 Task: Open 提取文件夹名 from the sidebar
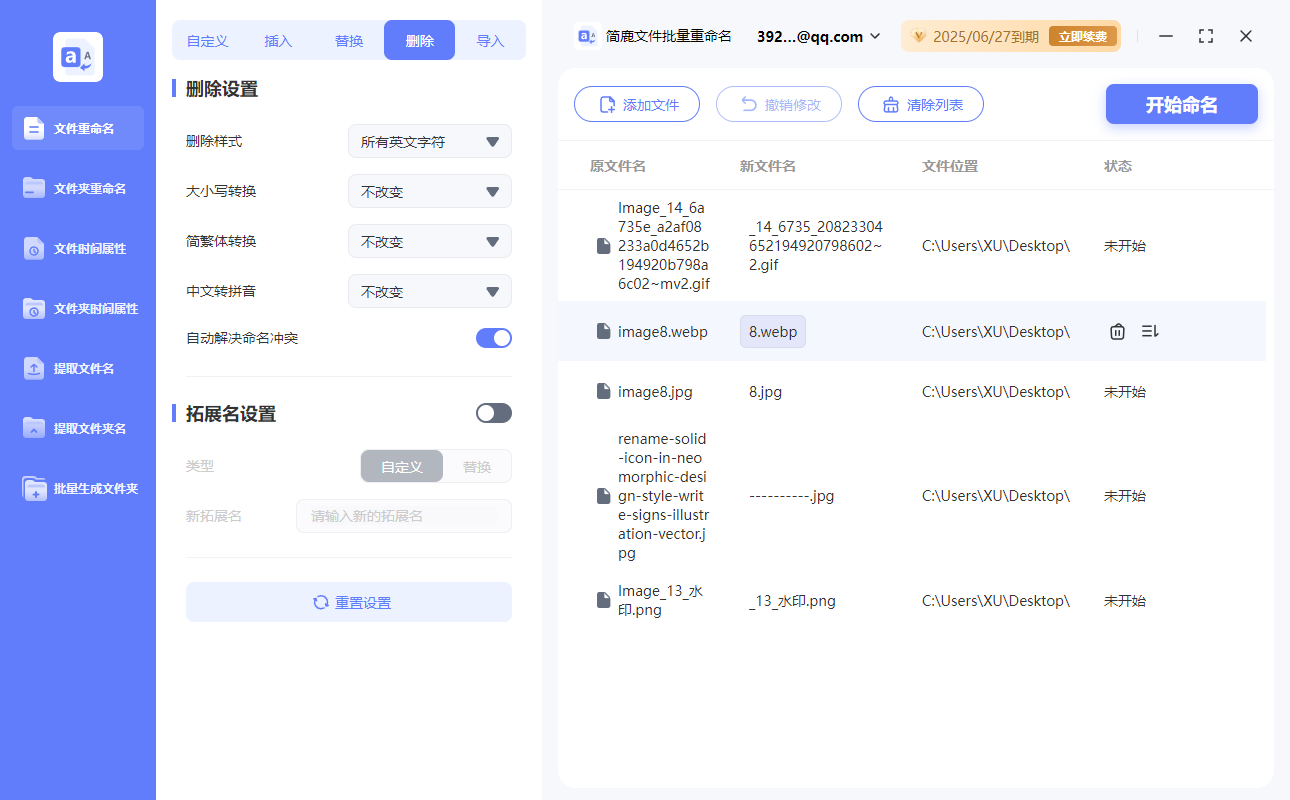[x=35, y=428]
